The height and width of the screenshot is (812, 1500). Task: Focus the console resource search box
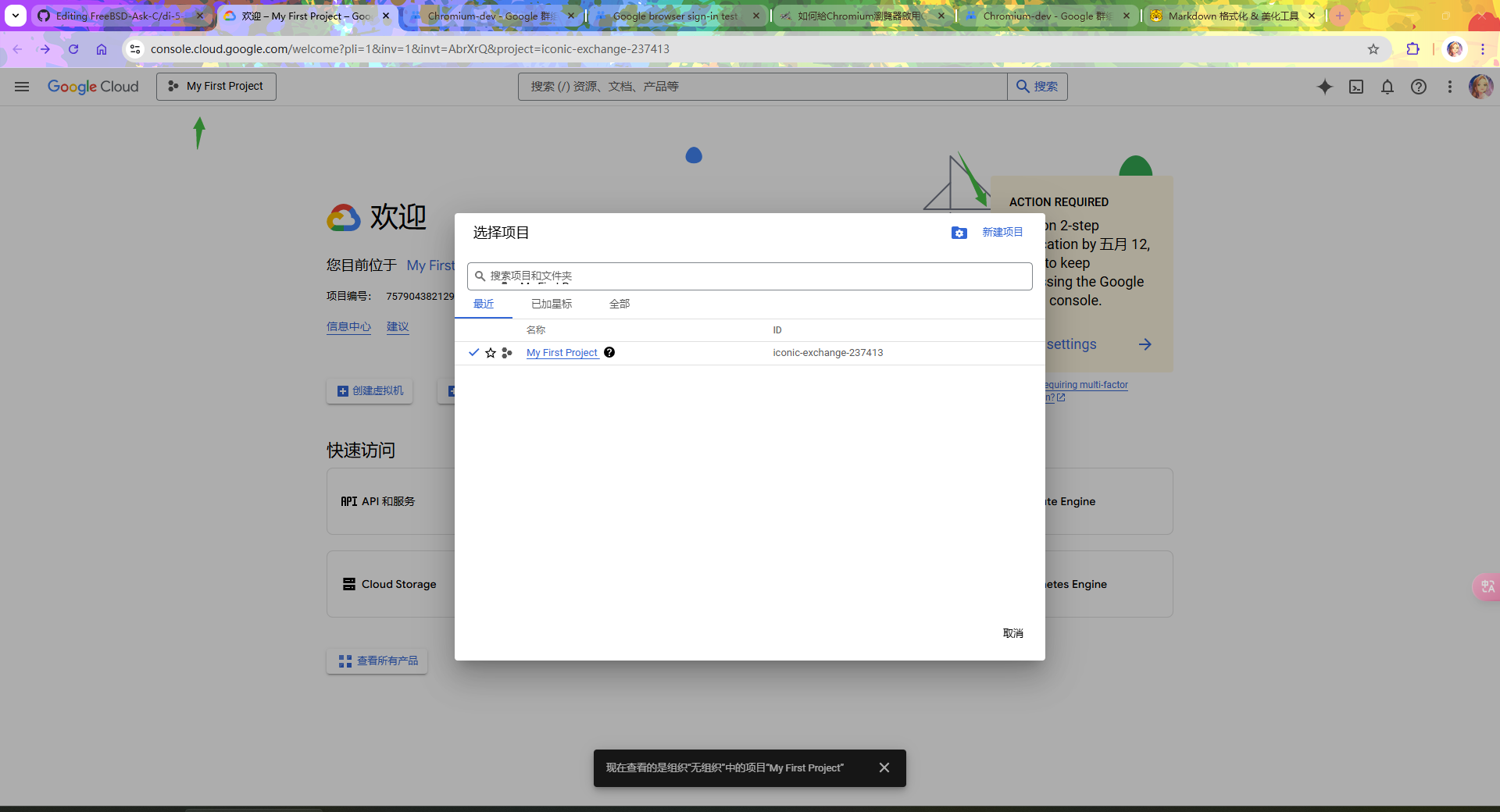[x=762, y=87]
